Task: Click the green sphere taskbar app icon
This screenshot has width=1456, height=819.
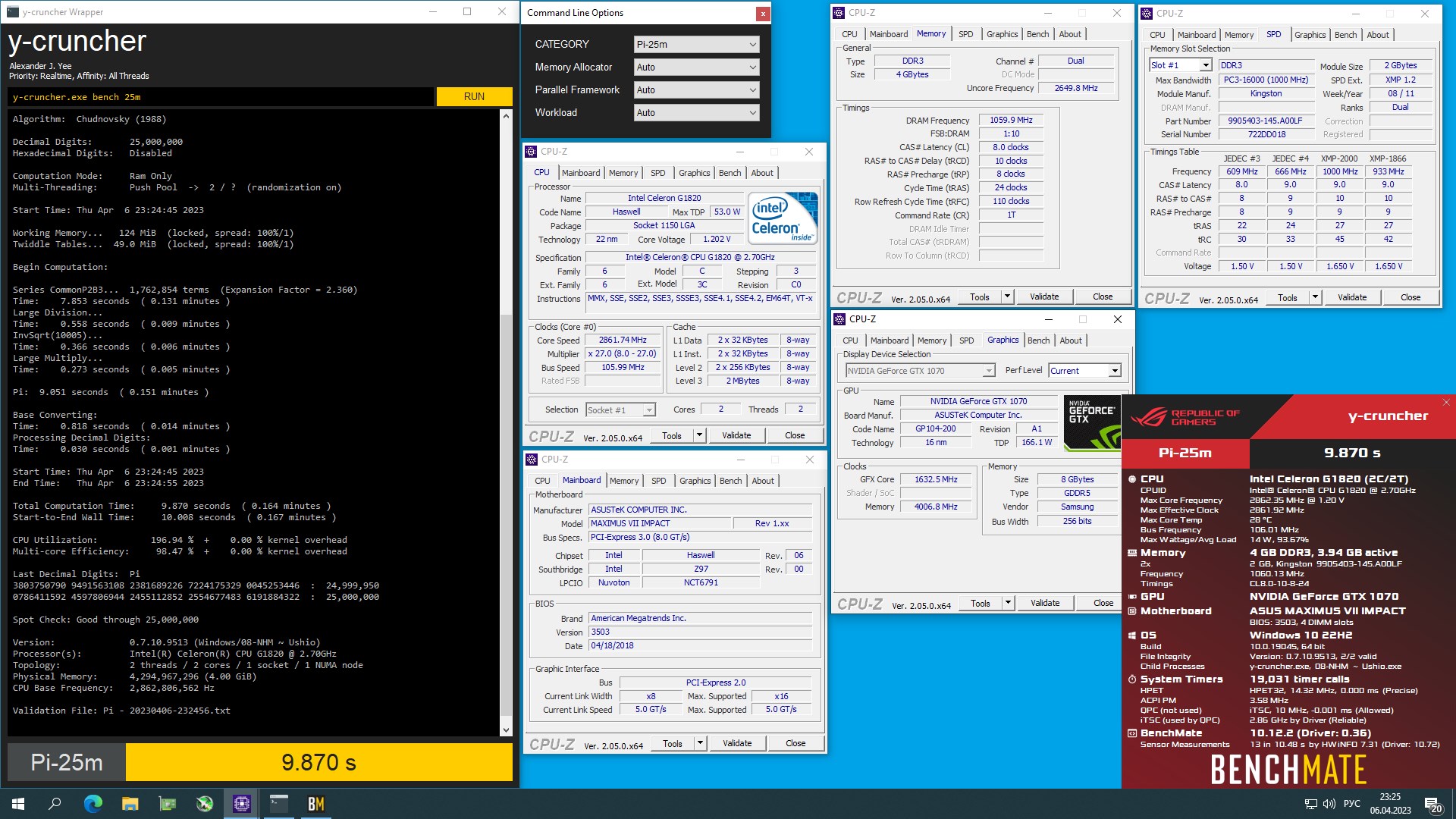Action: click(204, 804)
